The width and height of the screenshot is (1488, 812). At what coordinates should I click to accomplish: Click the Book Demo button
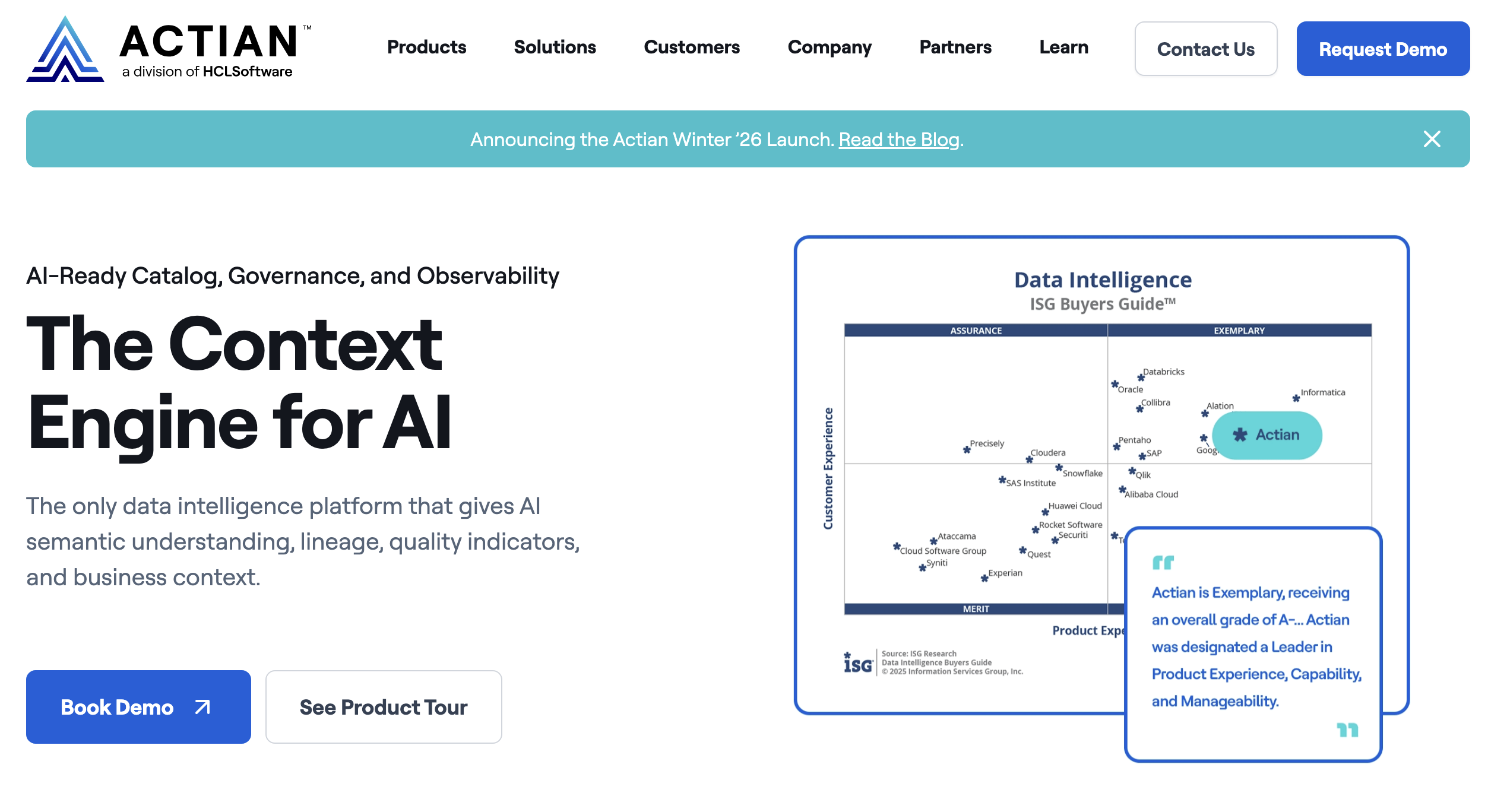click(x=138, y=707)
